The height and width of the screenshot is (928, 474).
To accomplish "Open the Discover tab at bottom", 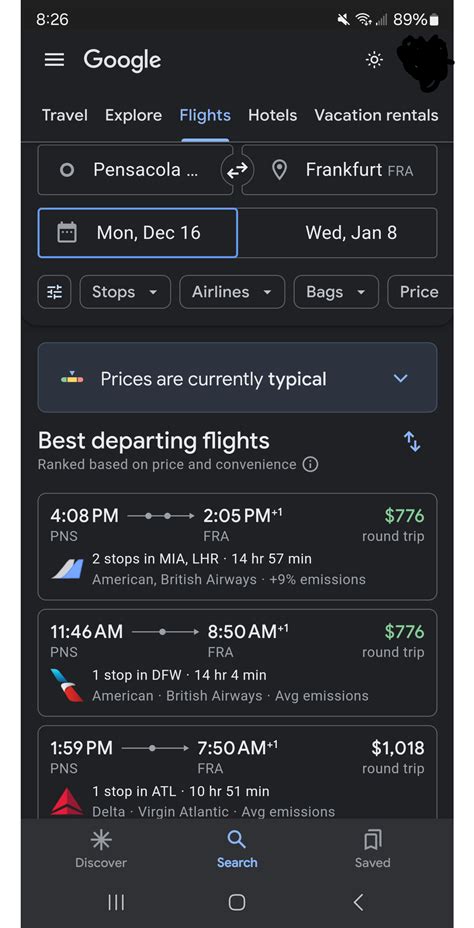I will point(101,848).
